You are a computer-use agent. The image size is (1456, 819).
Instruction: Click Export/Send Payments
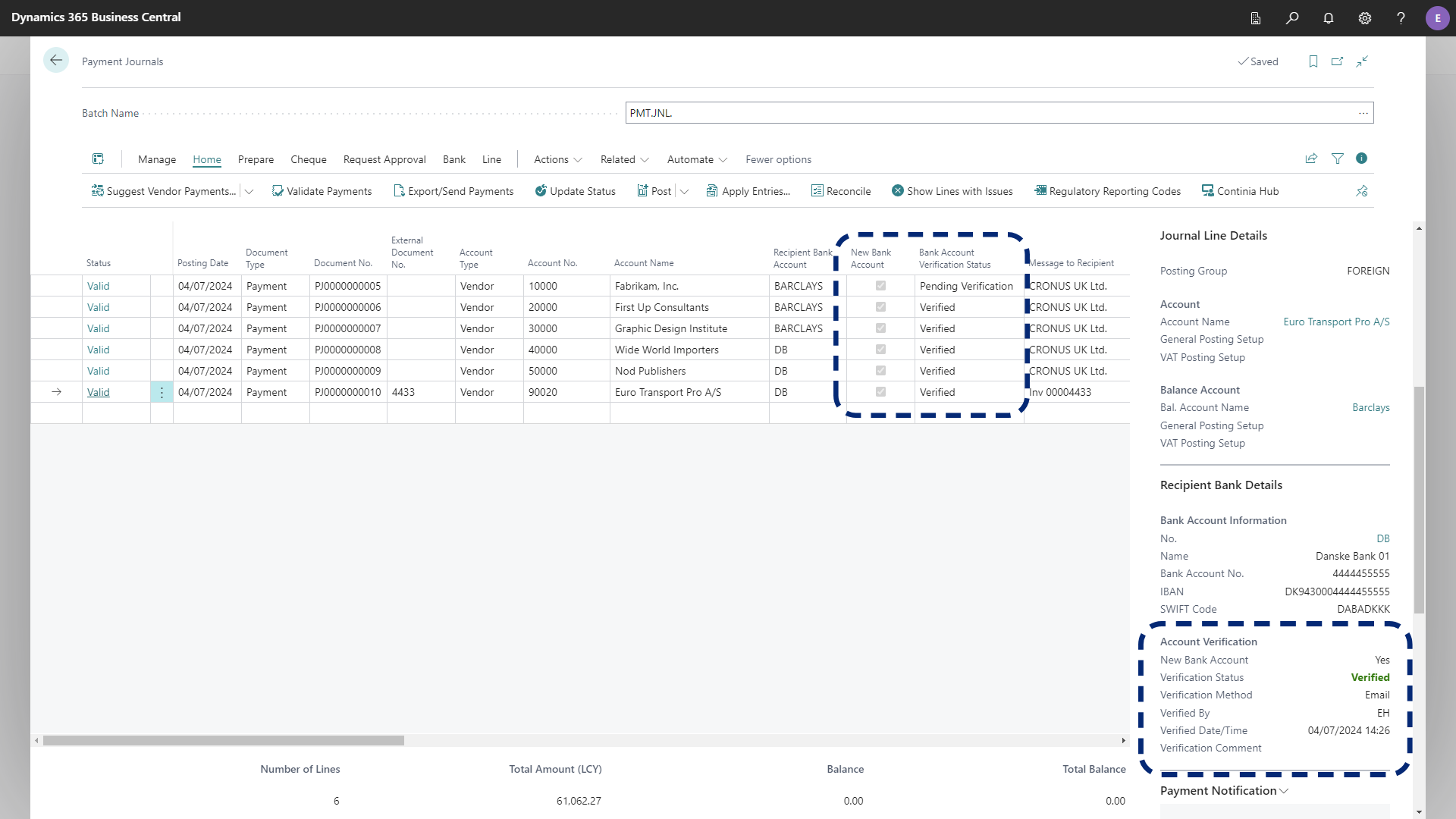(x=453, y=191)
